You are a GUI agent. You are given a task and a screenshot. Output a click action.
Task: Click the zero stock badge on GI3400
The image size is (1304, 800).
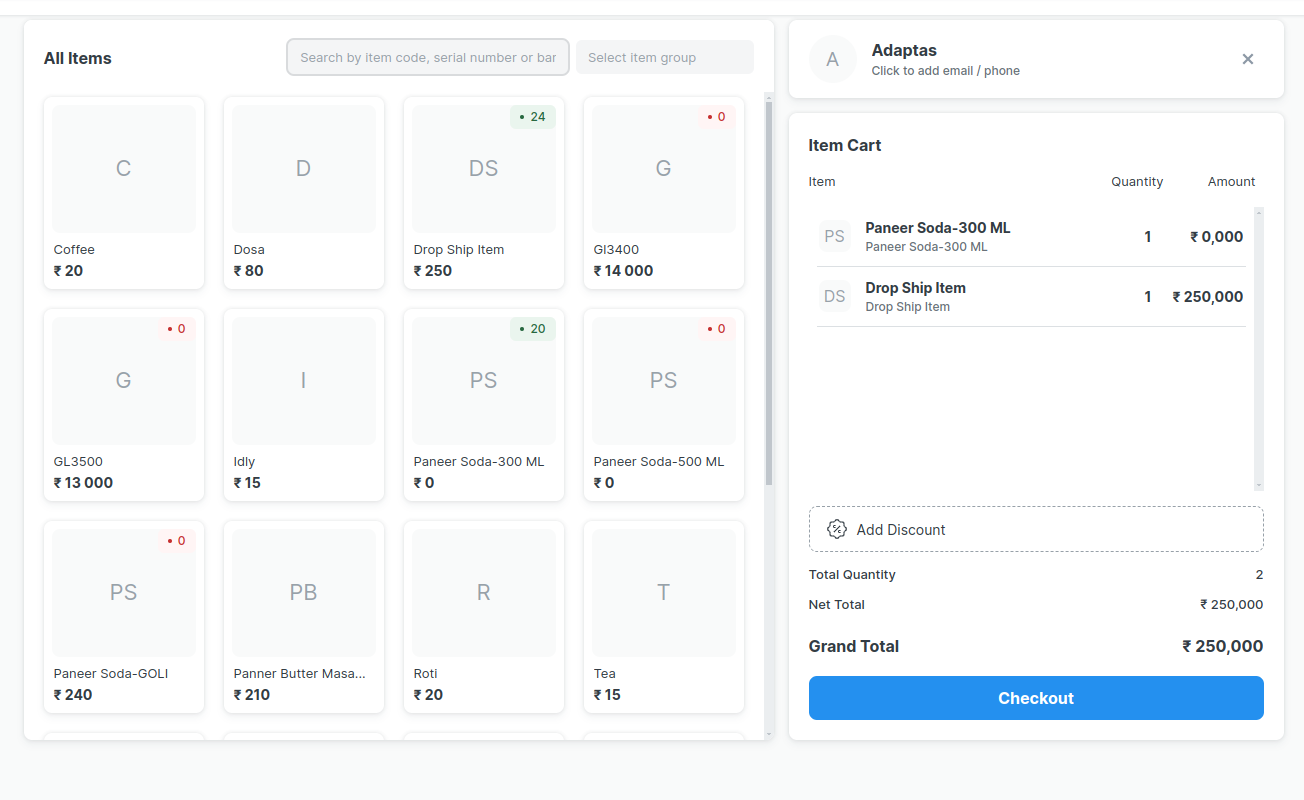pyautogui.click(x=717, y=117)
